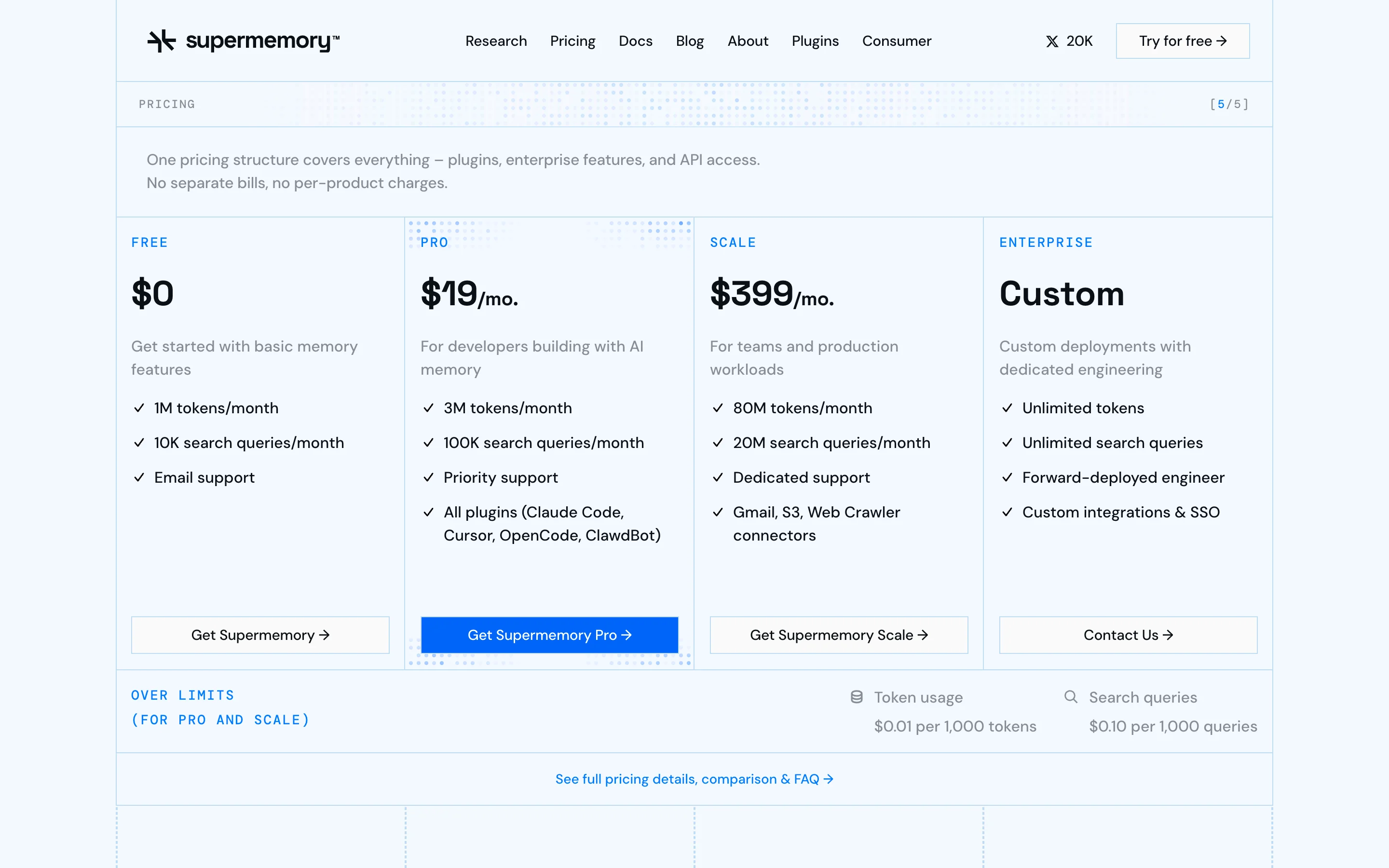This screenshot has width=1389, height=868.
Task: Click the Search queries magnifier icon
Action: tap(1071, 697)
